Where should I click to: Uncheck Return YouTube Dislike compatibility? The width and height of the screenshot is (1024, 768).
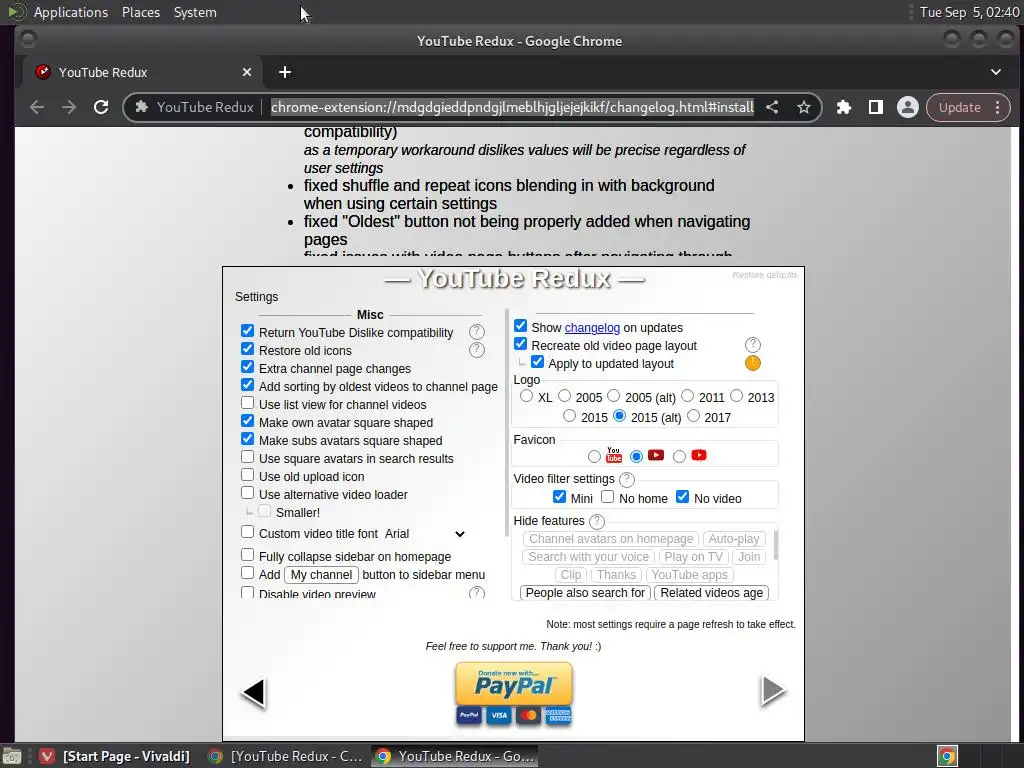pos(248,331)
